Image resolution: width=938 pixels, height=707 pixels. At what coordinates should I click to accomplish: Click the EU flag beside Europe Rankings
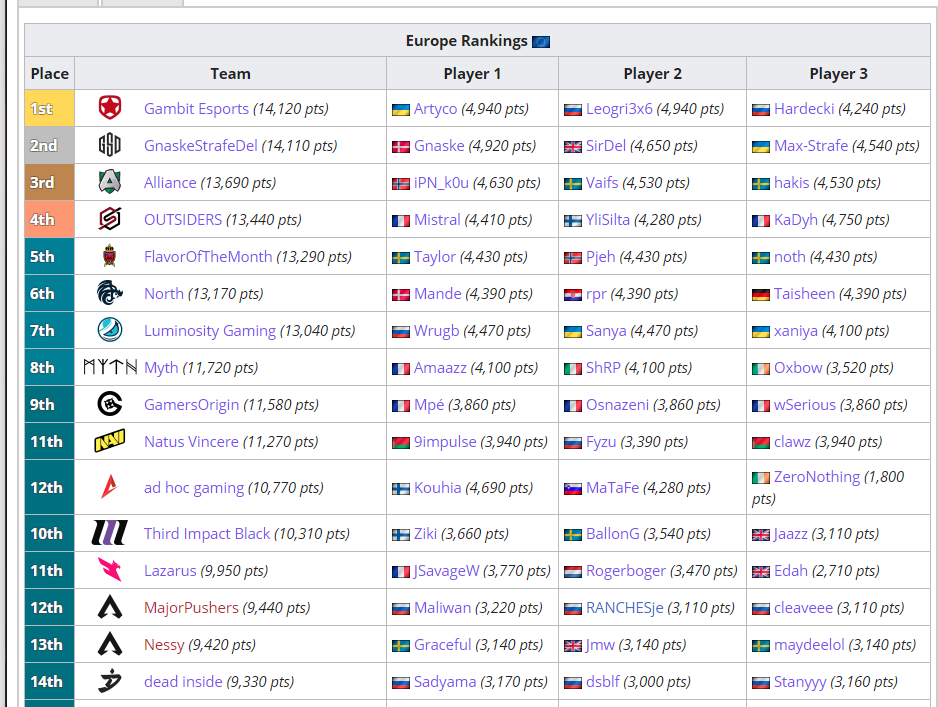[x=541, y=42]
